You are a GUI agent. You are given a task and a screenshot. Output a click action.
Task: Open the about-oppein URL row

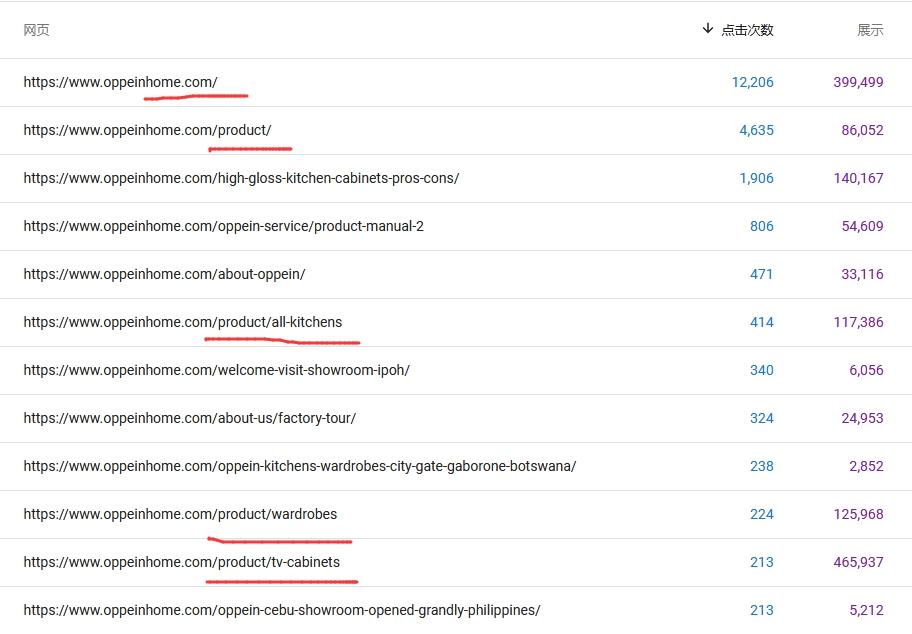(164, 274)
